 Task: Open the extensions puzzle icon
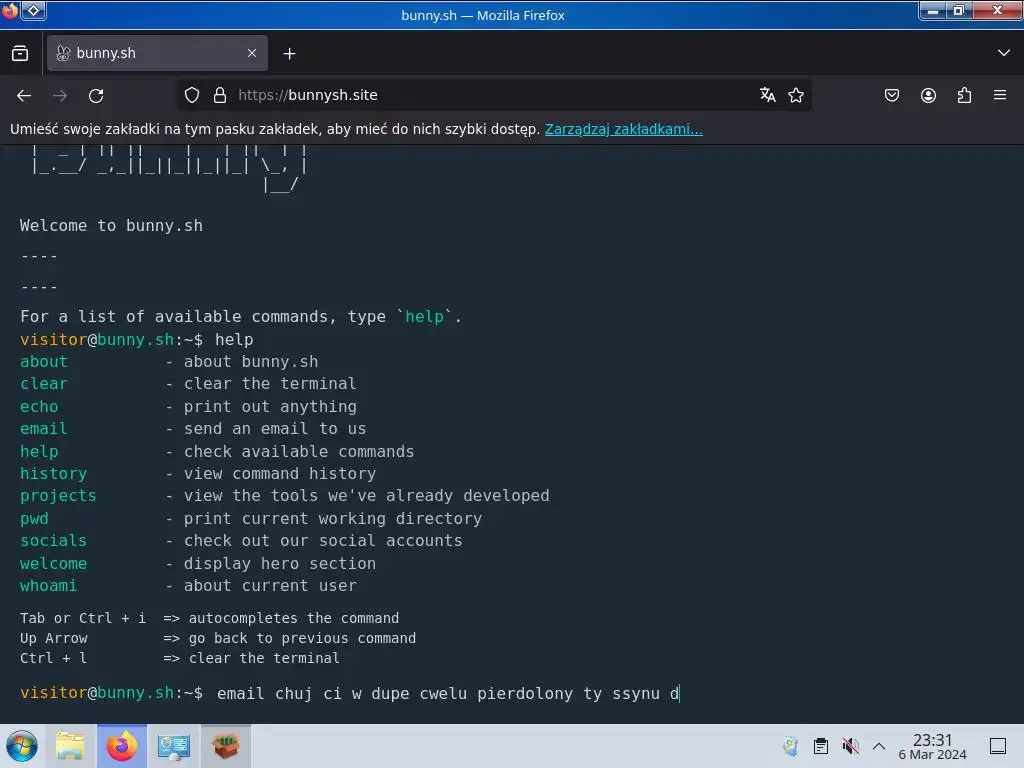coord(964,95)
